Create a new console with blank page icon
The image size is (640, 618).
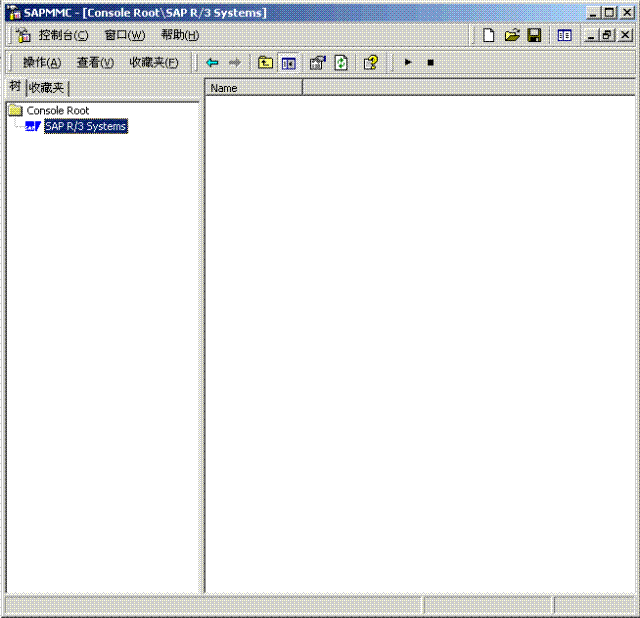(489, 36)
